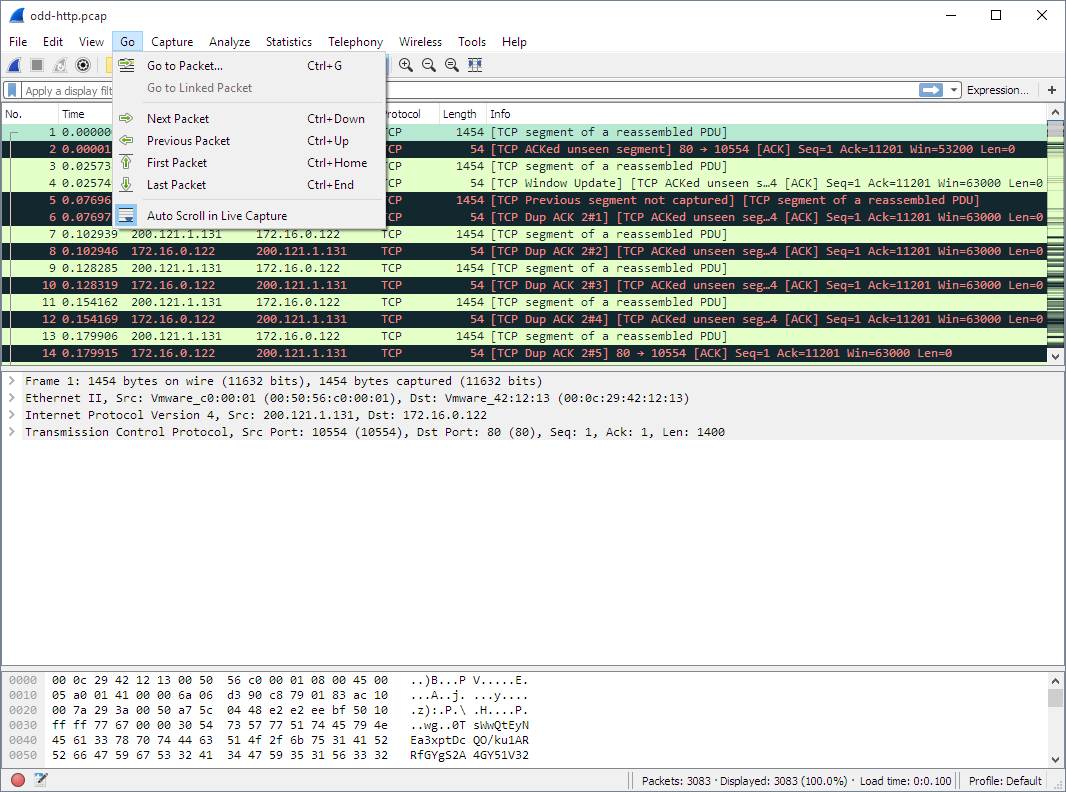This screenshot has width=1066, height=792.
Task: Select the start capture shark fin icon
Action: pyautogui.click(x=13, y=65)
